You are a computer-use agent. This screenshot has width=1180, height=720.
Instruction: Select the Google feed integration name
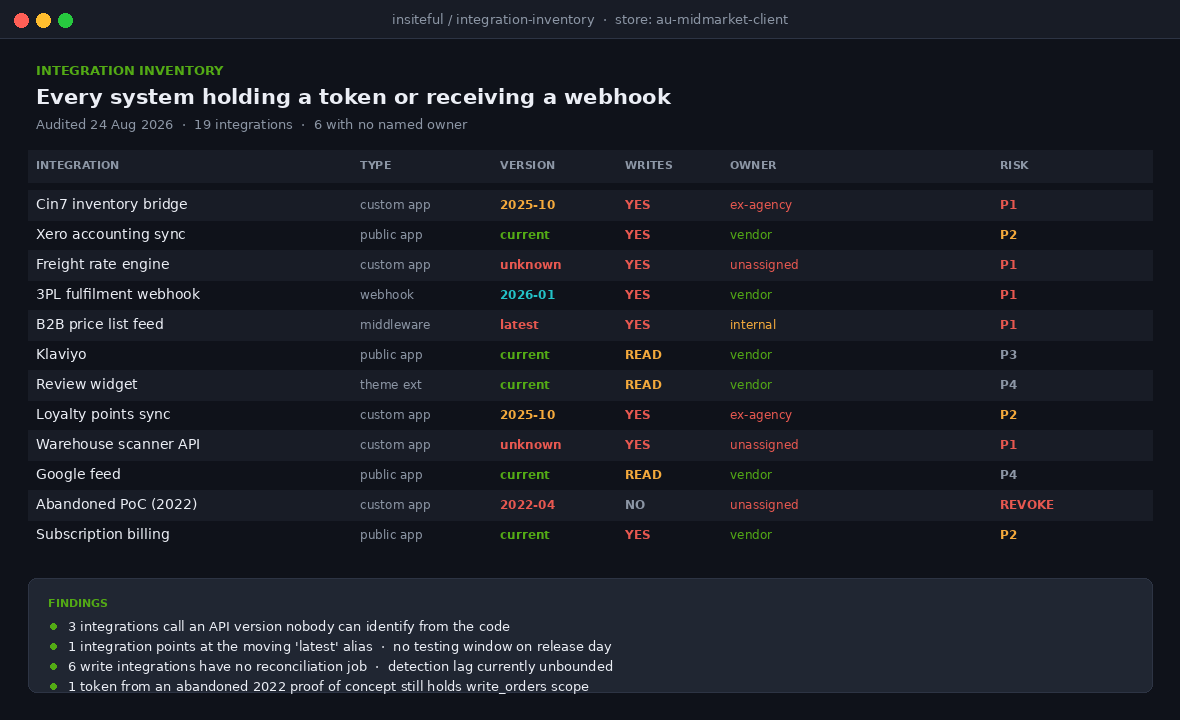coord(78,475)
